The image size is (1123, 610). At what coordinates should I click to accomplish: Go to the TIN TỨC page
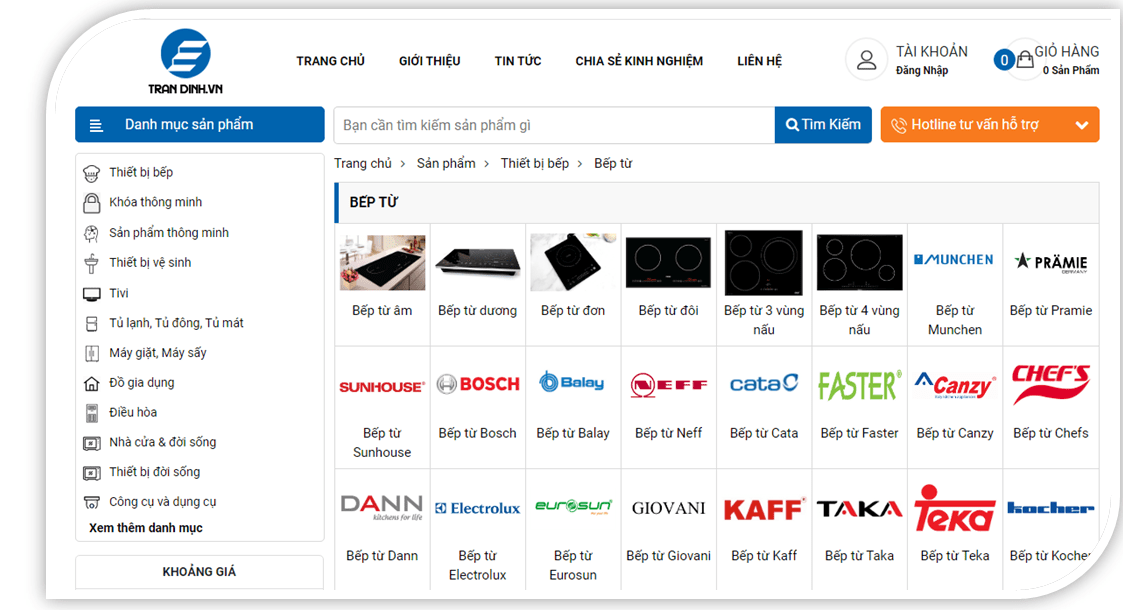[x=517, y=61]
